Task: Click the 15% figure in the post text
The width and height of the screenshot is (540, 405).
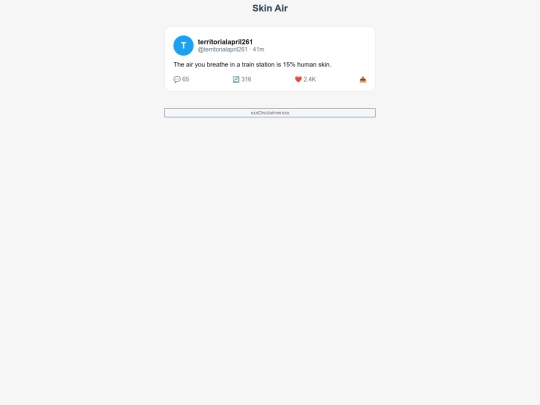Action: point(289,64)
